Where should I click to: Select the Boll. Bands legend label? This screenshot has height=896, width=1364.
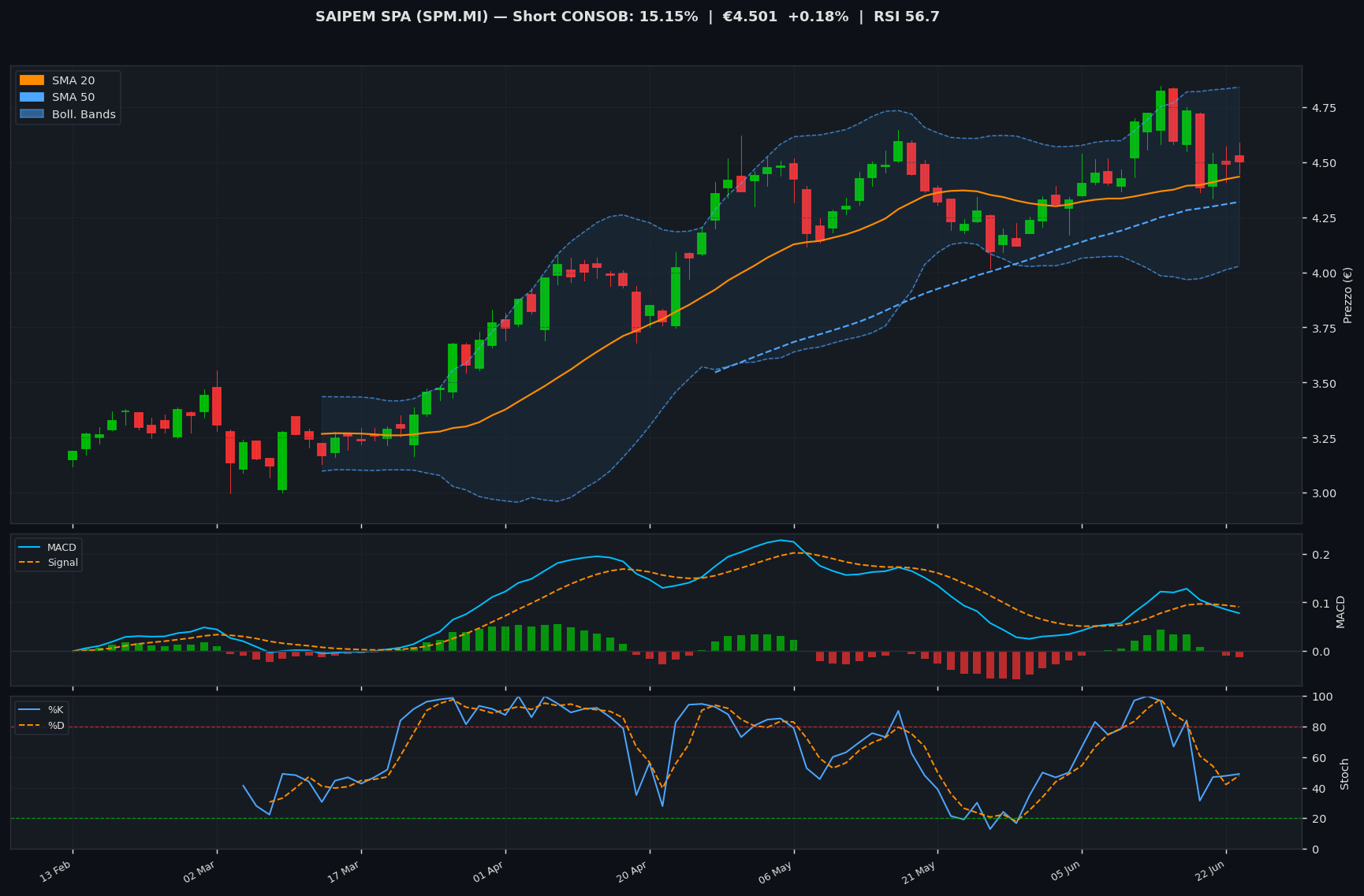pyautogui.click(x=84, y=114)
